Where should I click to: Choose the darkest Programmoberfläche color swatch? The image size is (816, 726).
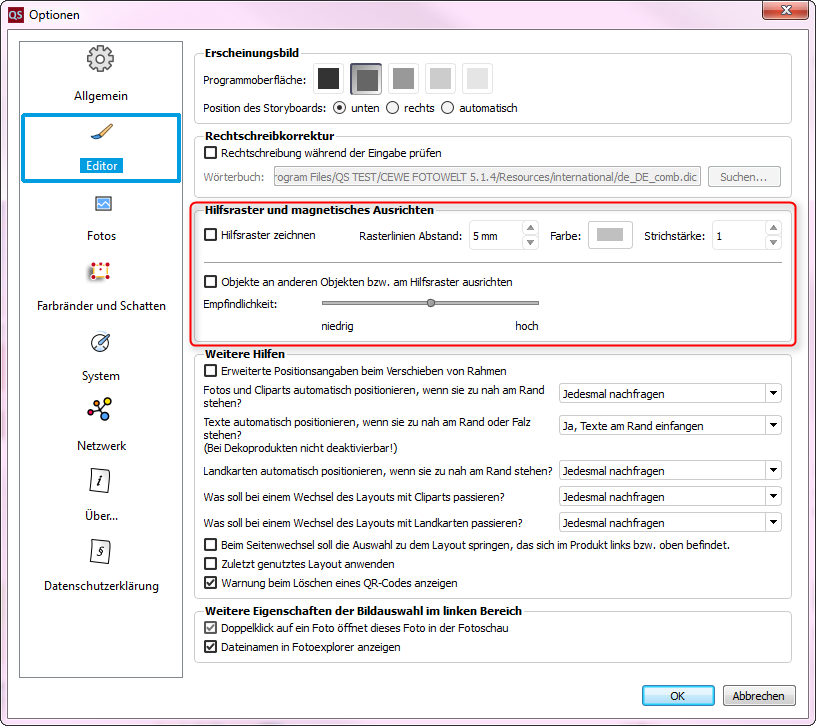pyautogui.click(x=328, y=79)
